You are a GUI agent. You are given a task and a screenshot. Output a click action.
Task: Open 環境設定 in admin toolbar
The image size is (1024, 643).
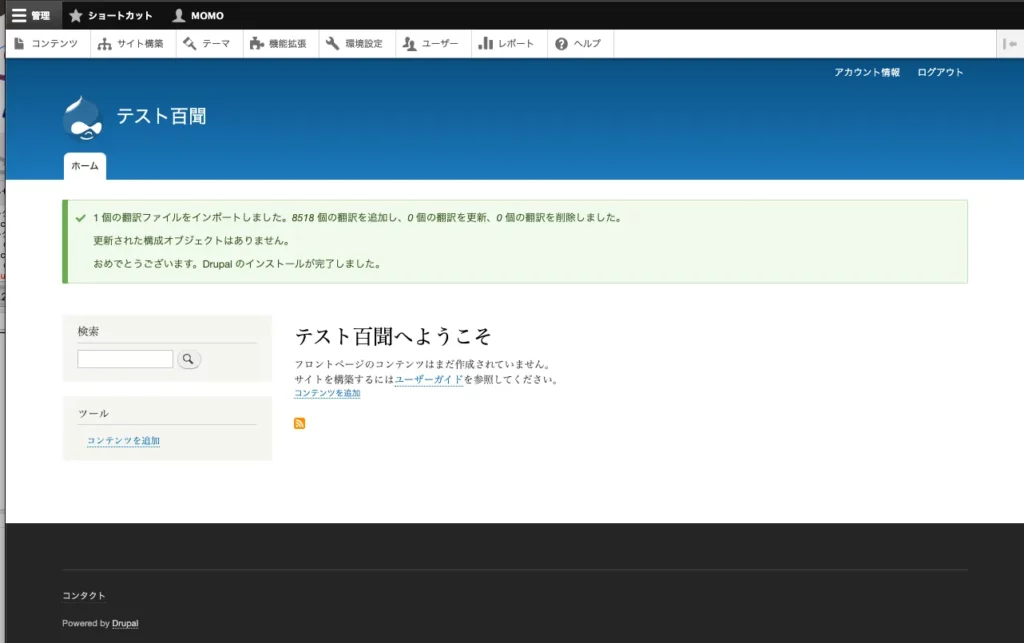tap(354, 44)
